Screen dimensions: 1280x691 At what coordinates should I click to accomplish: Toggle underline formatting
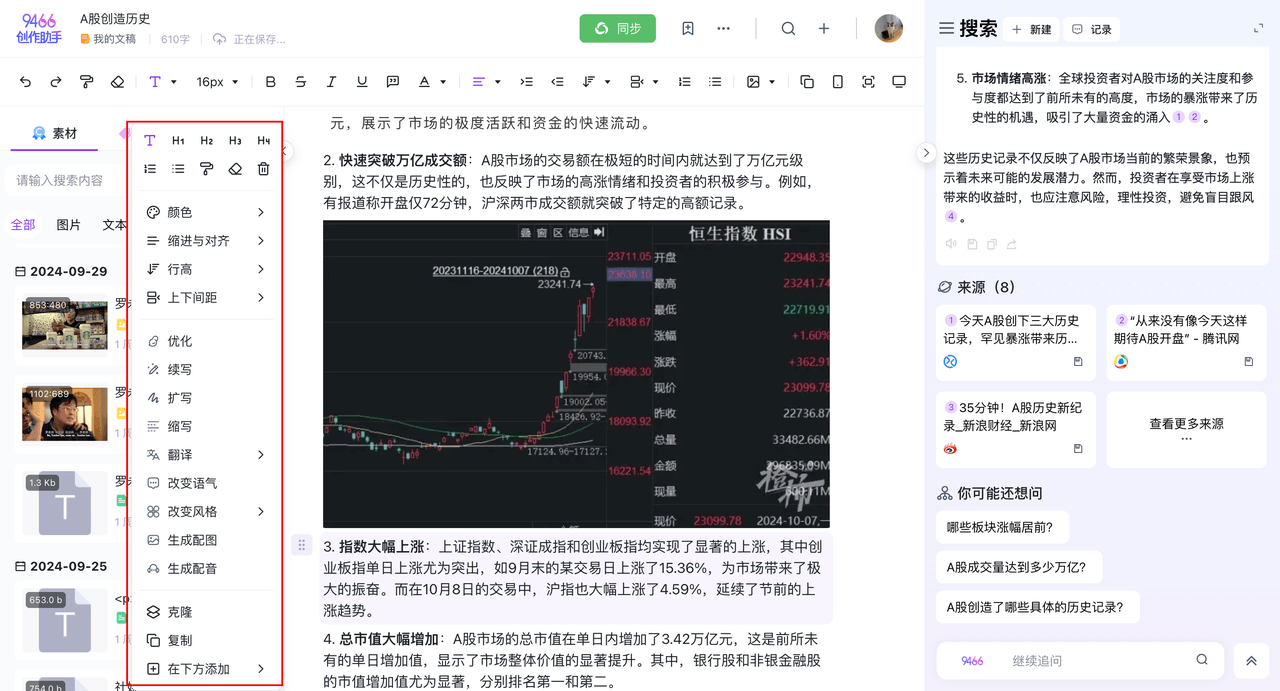362,82
